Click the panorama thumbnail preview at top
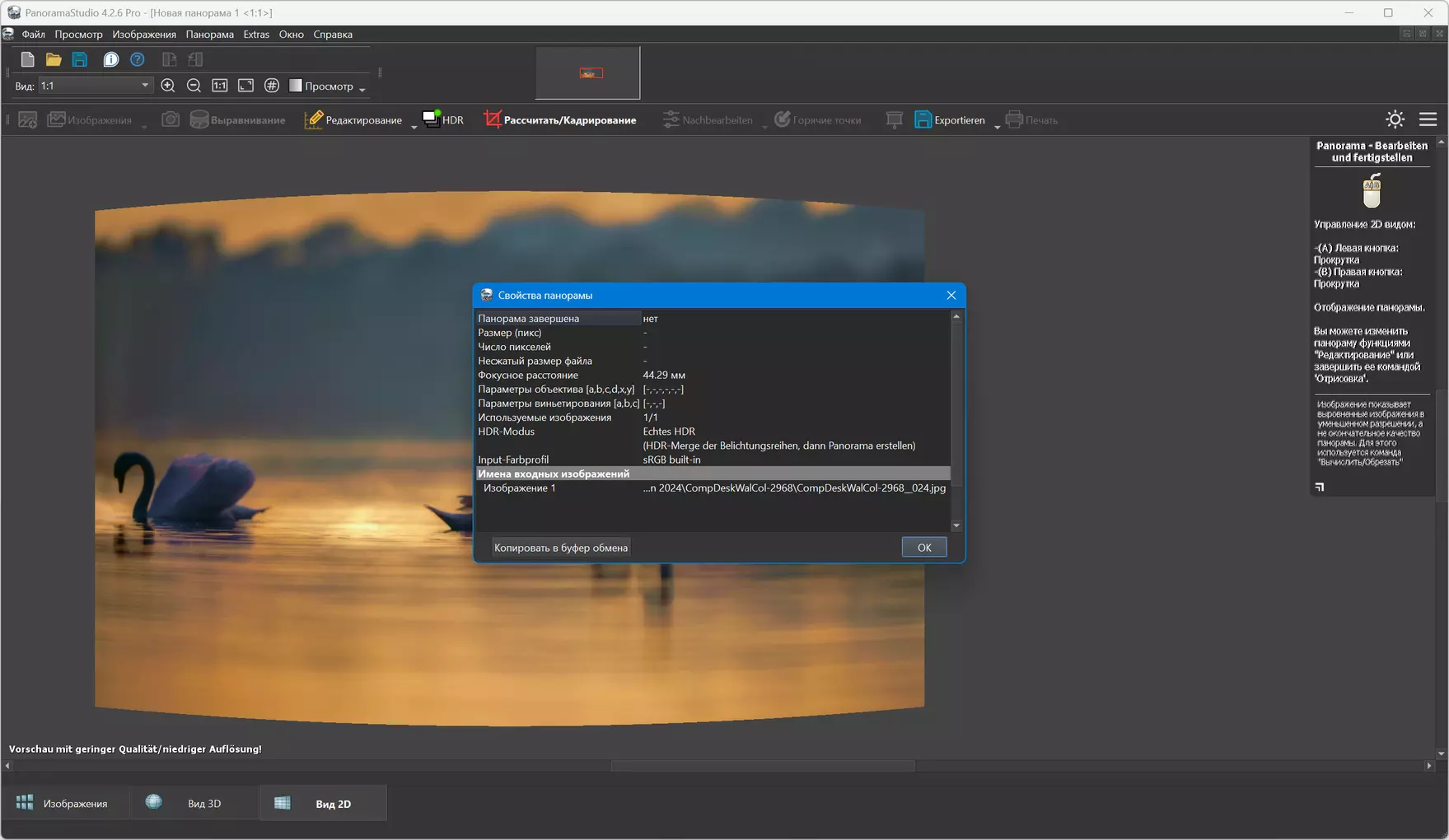 (x=588, y=73)
